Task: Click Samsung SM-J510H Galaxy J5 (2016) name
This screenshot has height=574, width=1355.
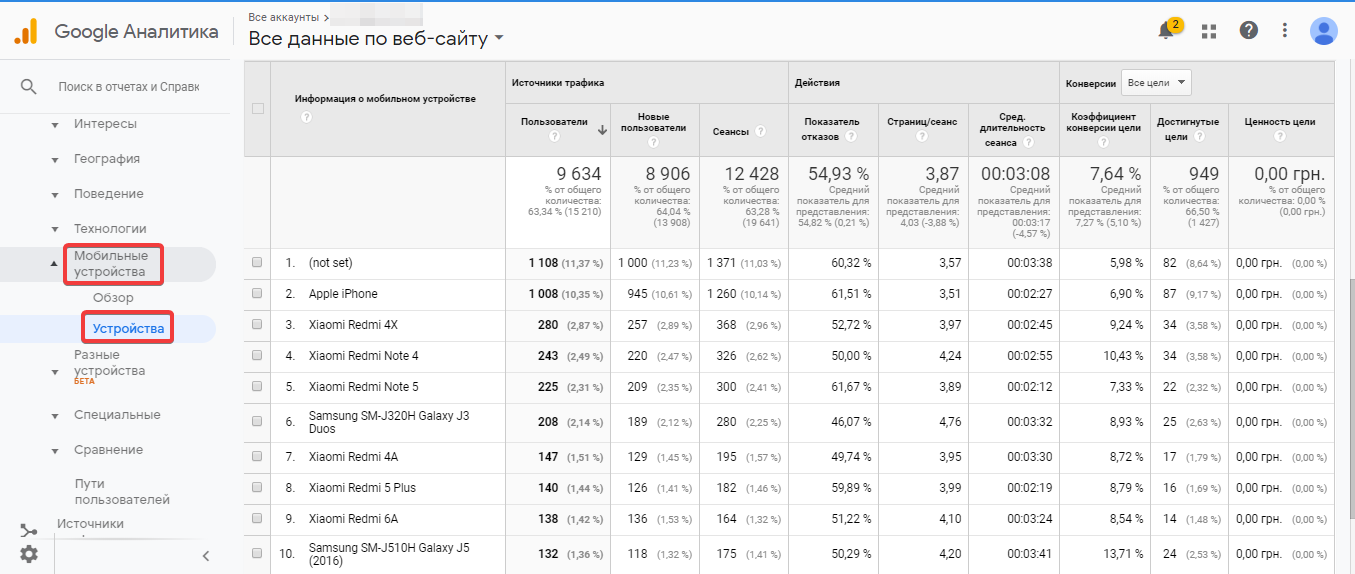Action: [389, 555]
